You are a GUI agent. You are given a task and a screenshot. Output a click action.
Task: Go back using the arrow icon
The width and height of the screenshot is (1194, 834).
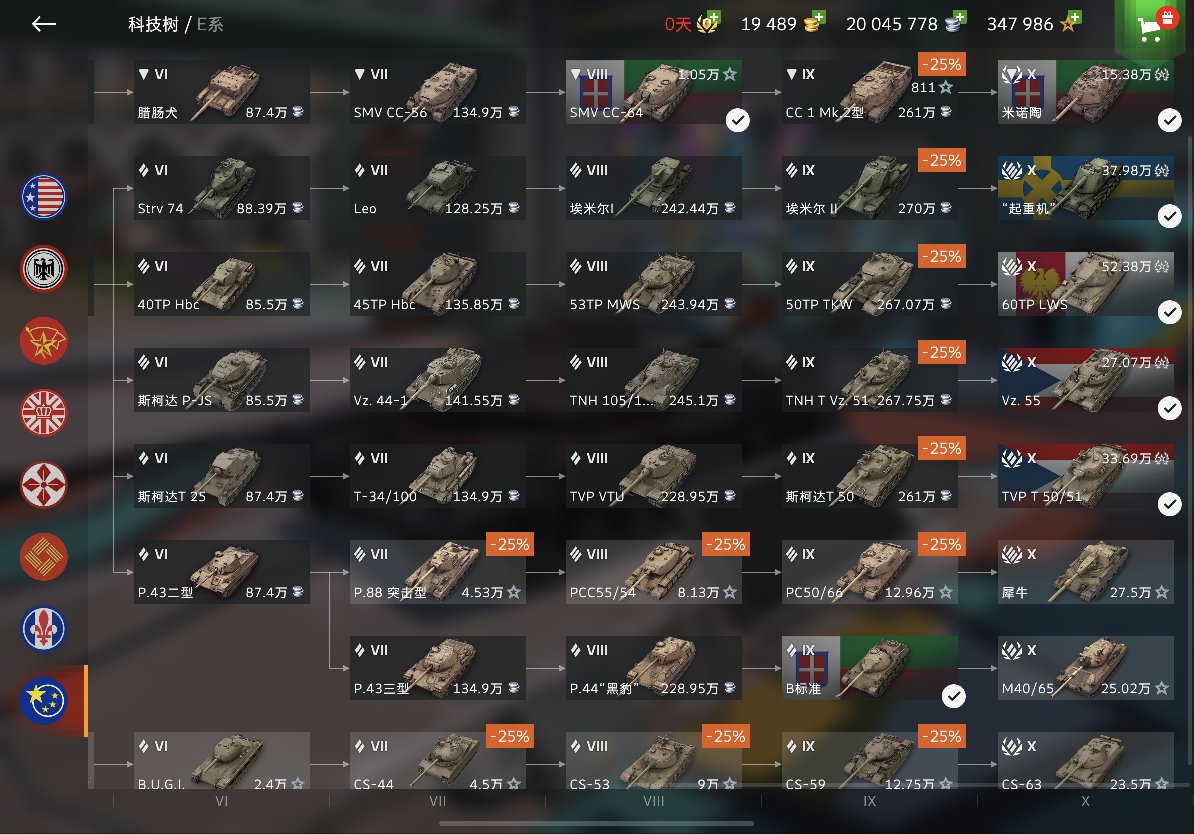point(43,24)
